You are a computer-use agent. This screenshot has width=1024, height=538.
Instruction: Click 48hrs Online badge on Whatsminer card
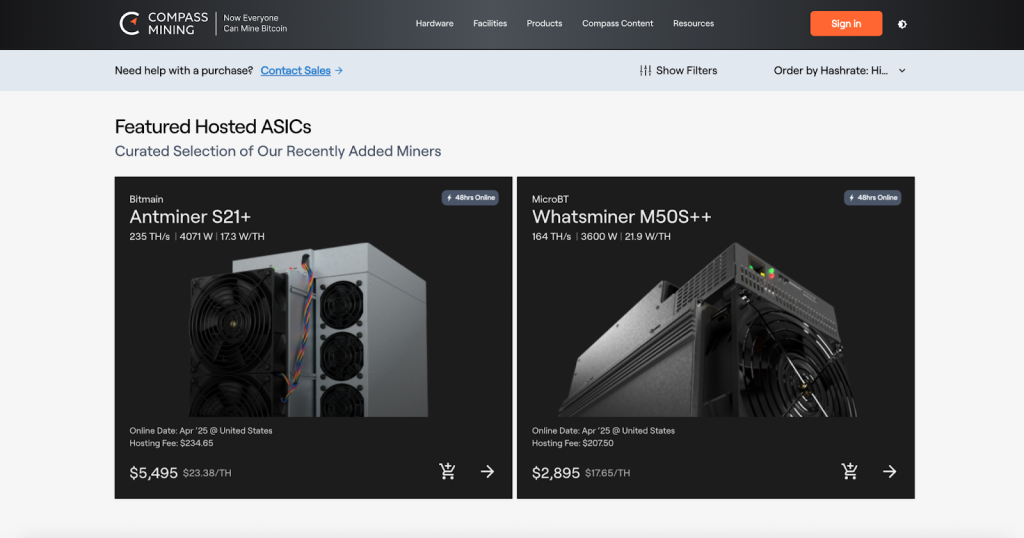pyautogui.click(x=872, y=198)
